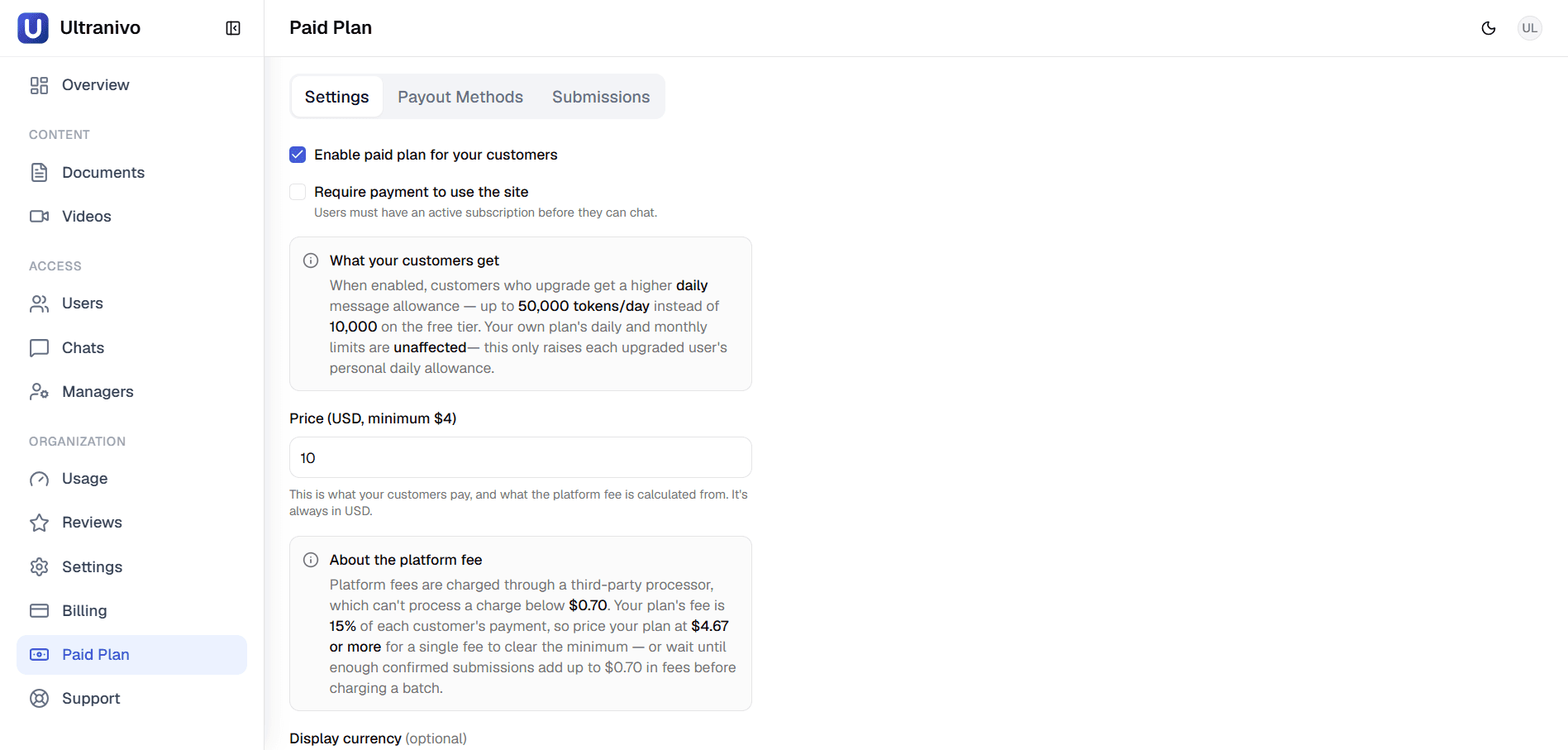
Task: Click the Videos camera icon
Action: (x=39, y=216)
